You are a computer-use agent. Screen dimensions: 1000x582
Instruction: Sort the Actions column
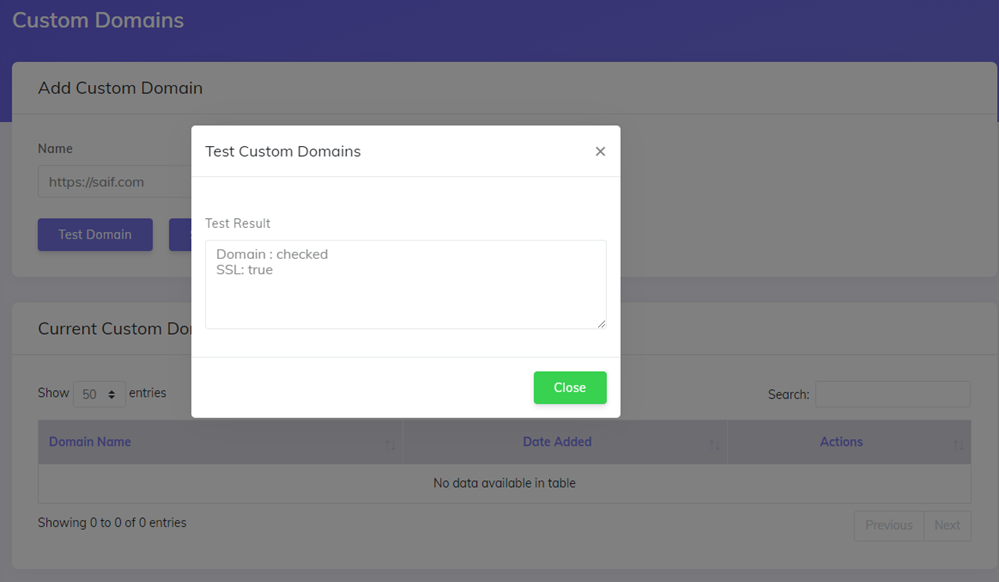click(x=841, y=441)
